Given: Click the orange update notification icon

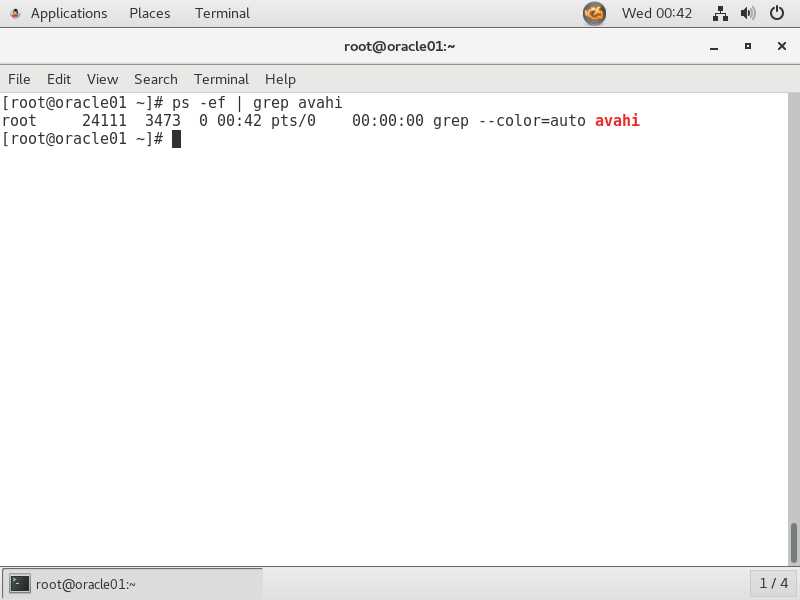Looking at the screenshot, I should click(x=594, y=13).
